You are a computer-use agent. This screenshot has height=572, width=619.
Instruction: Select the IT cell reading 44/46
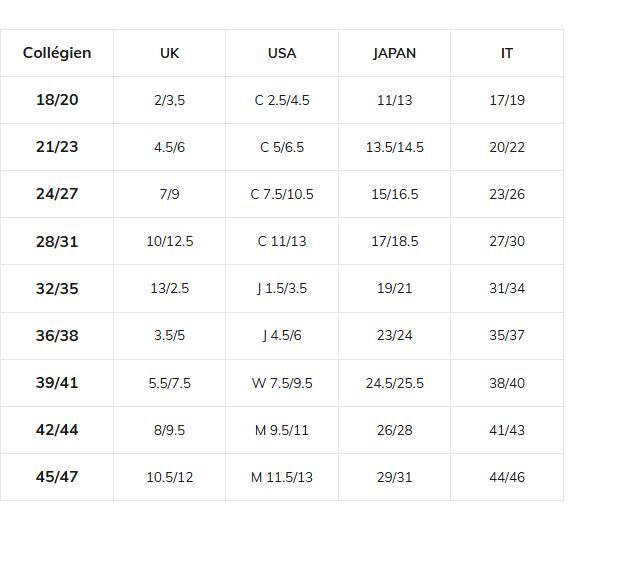(x=507, y=477)
